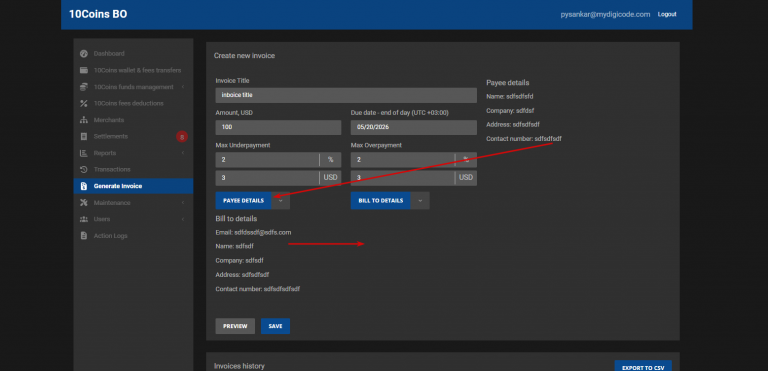This screenshot has width=768, height=371.
Task: Click bill-to Contact number: sdfsdfsdfsdf text
Action: point(258,289)
